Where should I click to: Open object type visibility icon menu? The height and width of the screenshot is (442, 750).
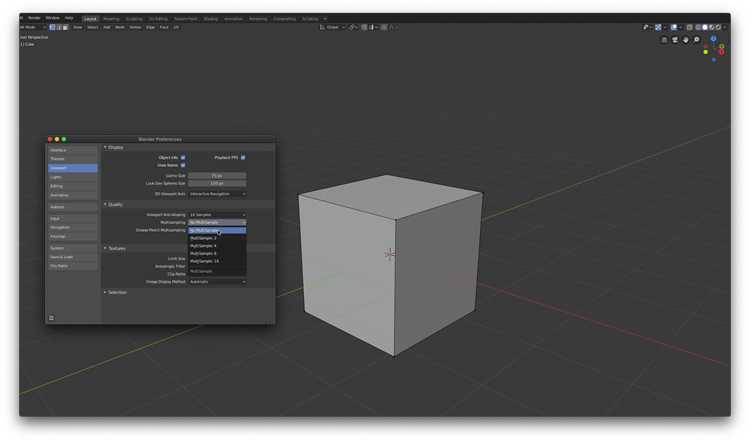(645, 27)
